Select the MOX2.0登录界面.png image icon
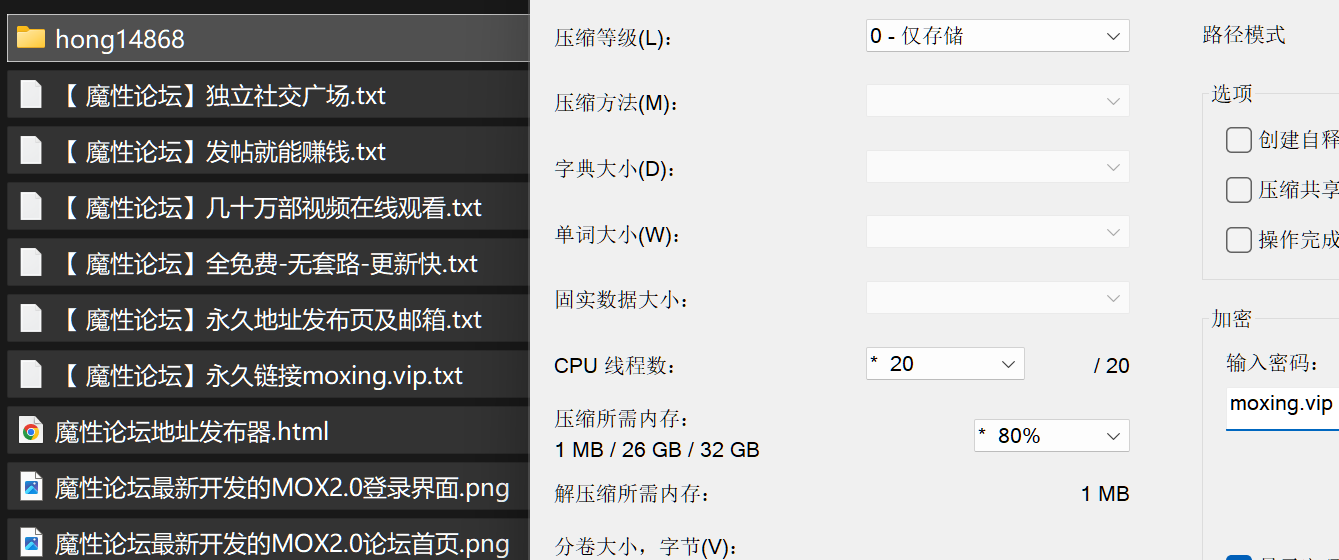Viewport: 1339px width, 560px height. click(31, 488)
